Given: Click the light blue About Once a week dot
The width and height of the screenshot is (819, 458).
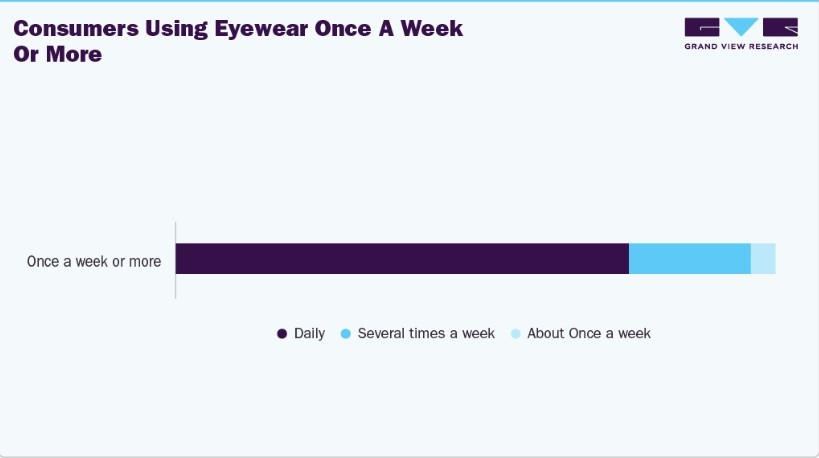Looking at the screenshot, I should [516, 334].
